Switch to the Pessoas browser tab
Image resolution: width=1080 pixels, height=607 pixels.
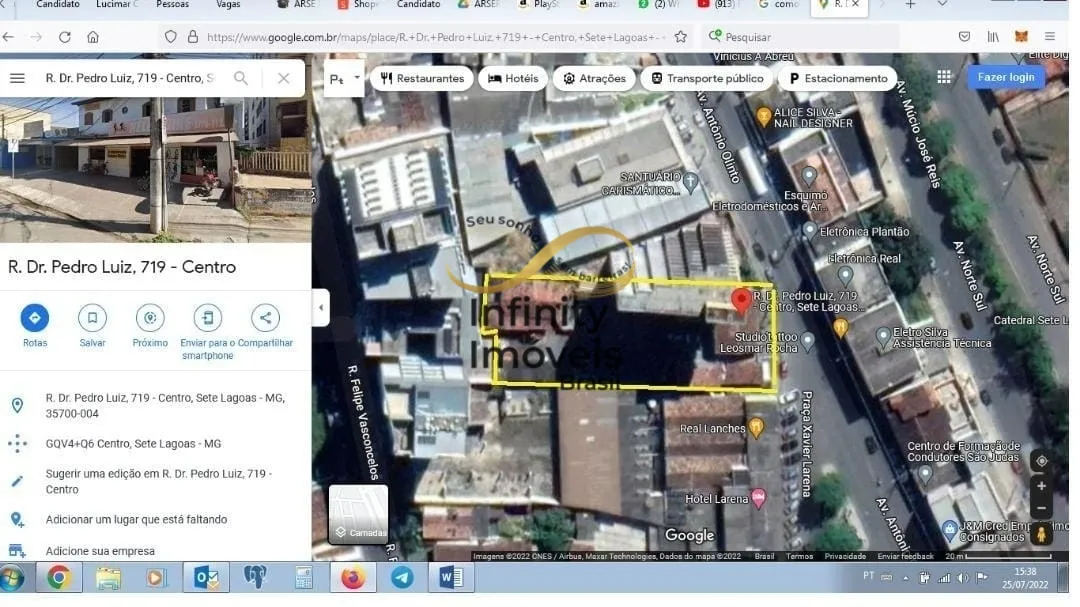point(172,5)
